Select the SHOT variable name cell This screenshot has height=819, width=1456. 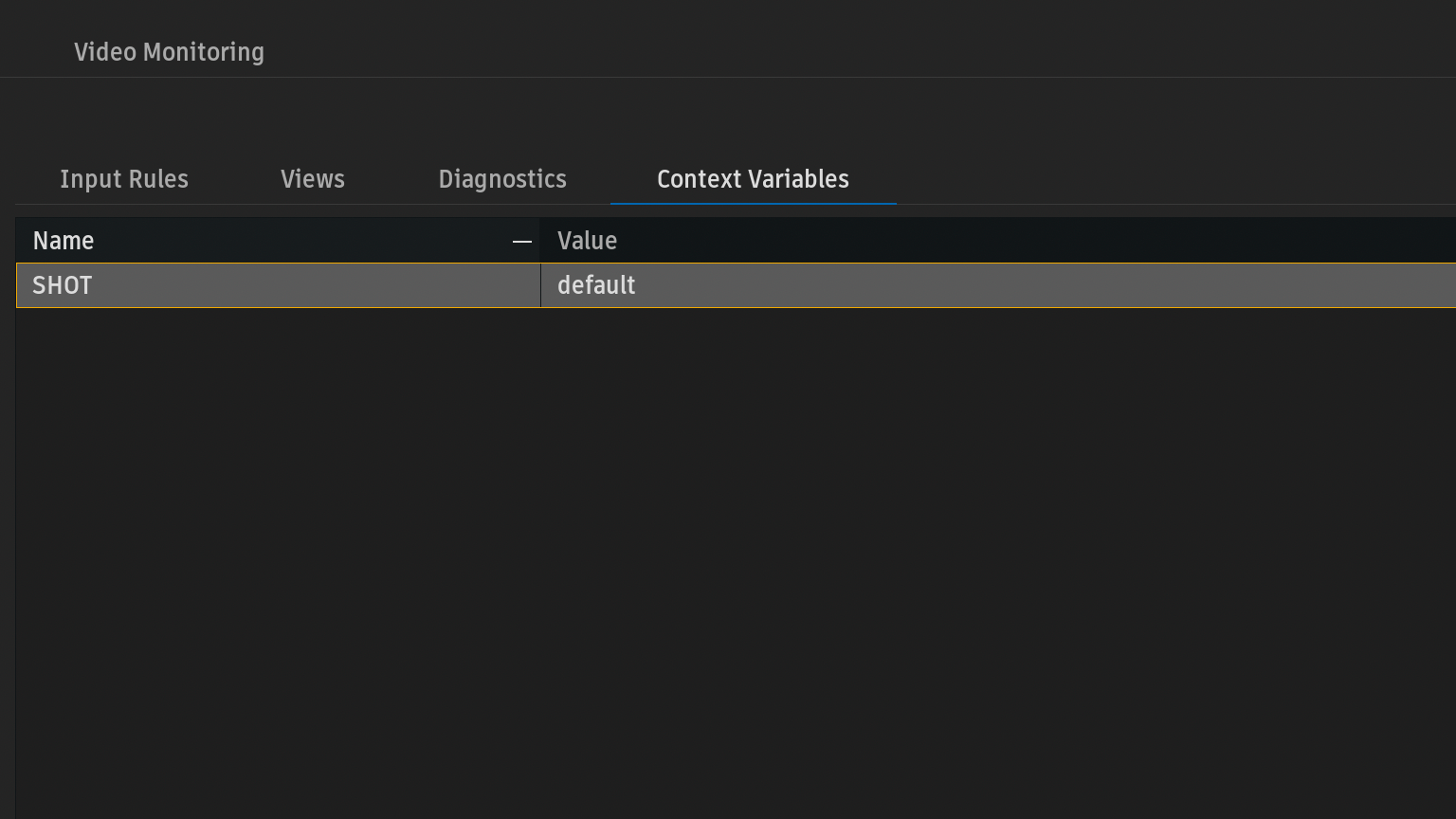coord(275,285)
